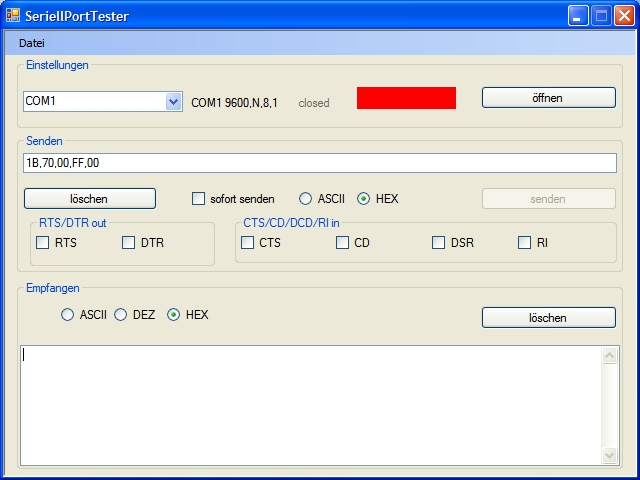Click the greyed-out senden button
Viewport: 640px width, 480px height.
549,199
